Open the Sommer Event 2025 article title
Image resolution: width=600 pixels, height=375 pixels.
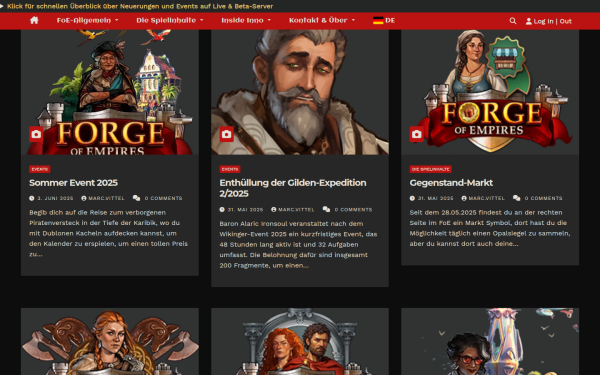(73, 183)
